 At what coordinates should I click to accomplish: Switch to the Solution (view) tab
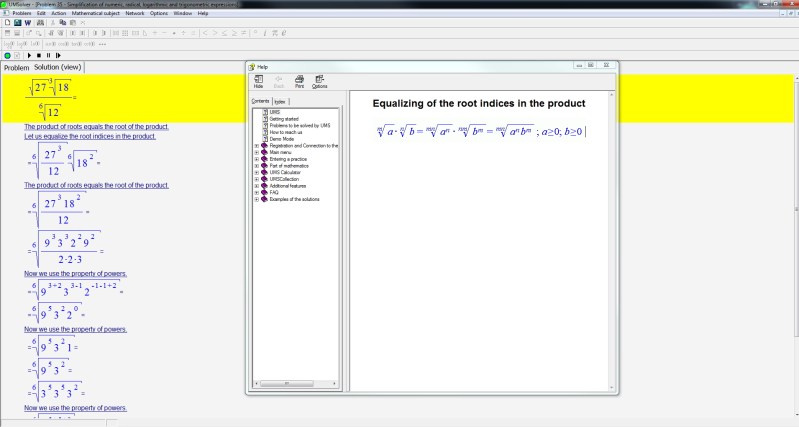(x=58, y=67)
